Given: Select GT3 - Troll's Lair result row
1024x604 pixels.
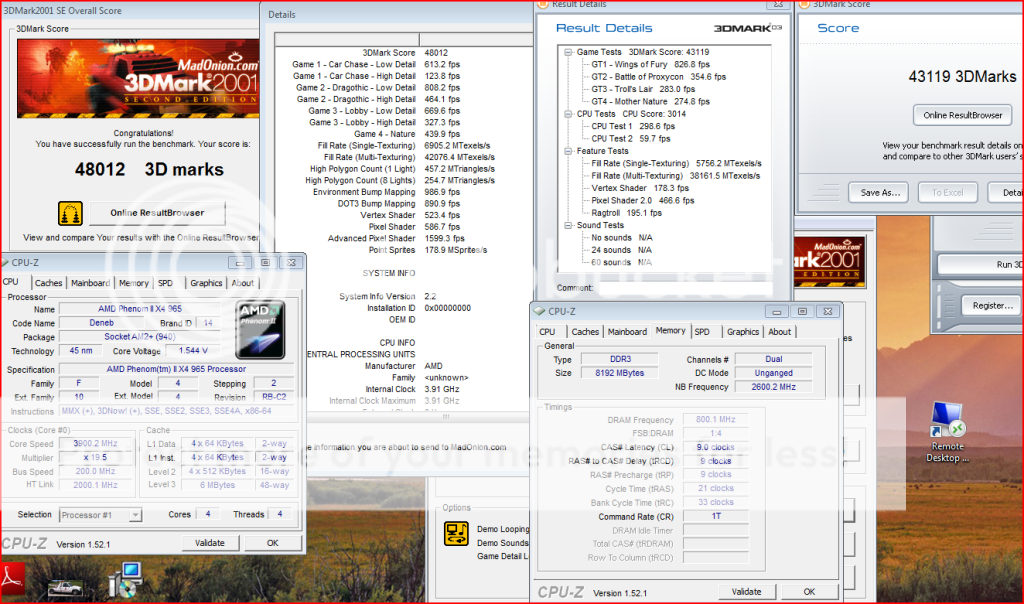Looking at the screenshot, I should click(643, 89).
